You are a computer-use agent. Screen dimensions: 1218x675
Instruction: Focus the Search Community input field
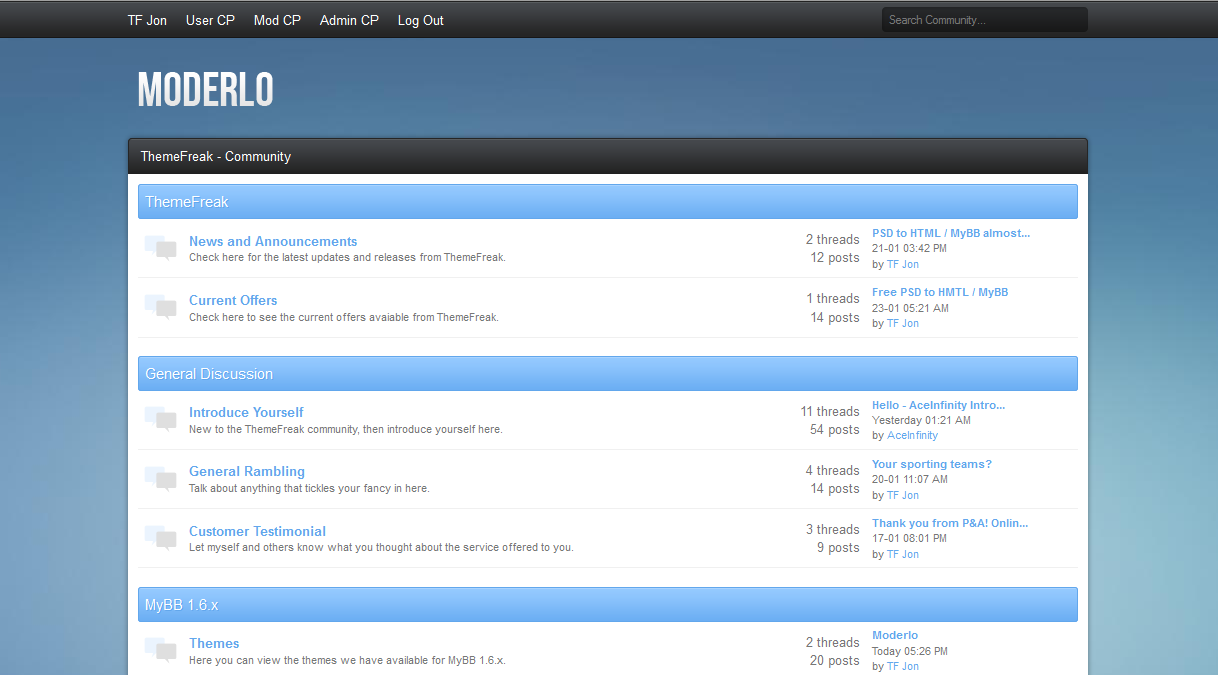[984, 20]
